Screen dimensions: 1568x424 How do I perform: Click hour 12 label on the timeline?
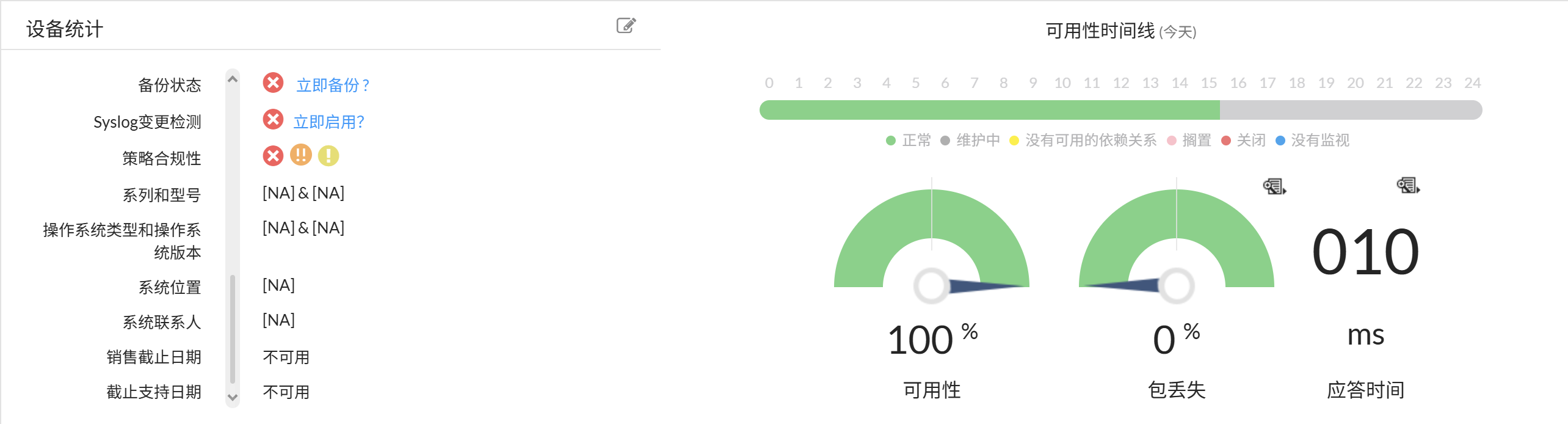point(1121,82)
